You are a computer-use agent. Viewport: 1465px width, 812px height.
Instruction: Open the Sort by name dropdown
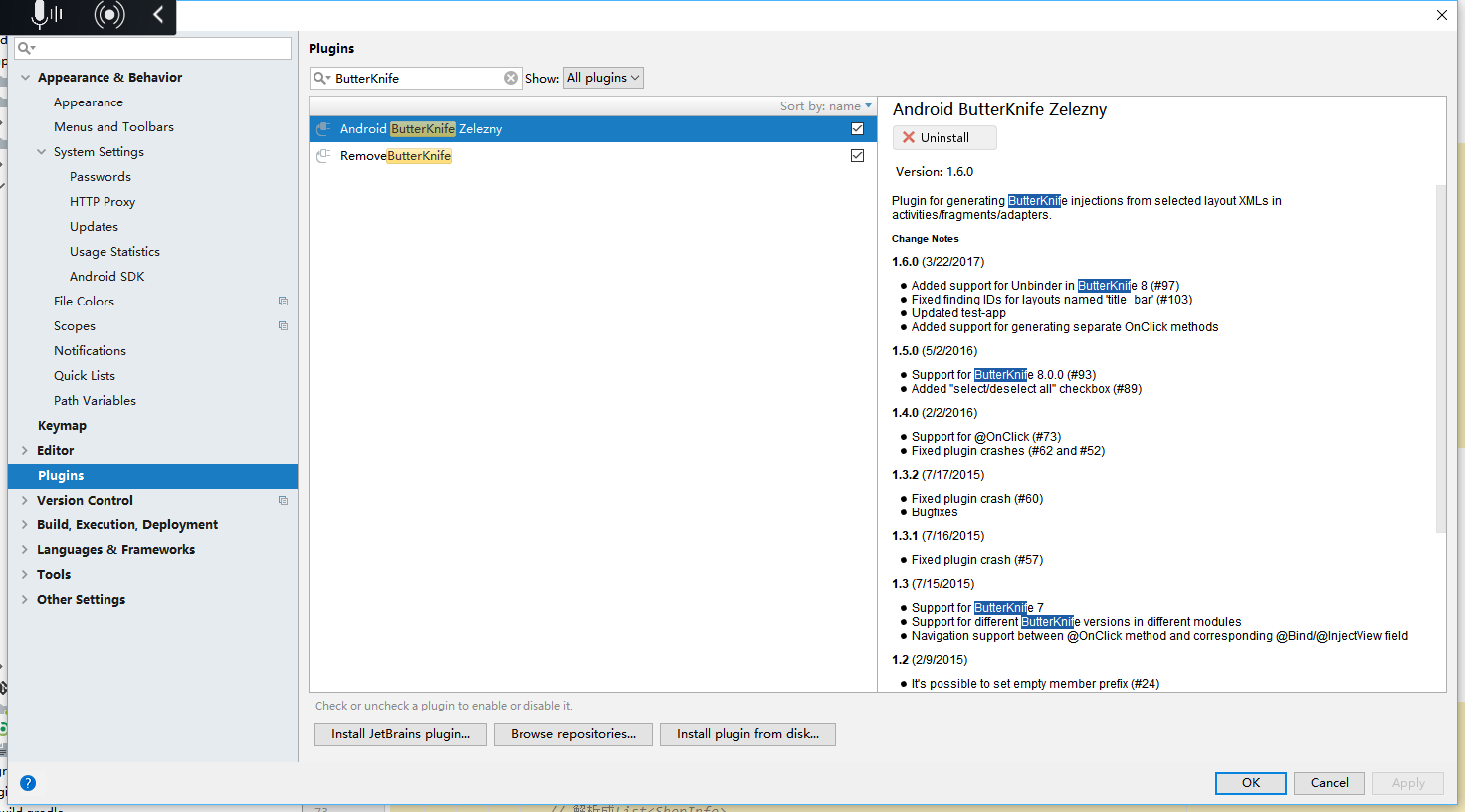(x=826, y=106)
